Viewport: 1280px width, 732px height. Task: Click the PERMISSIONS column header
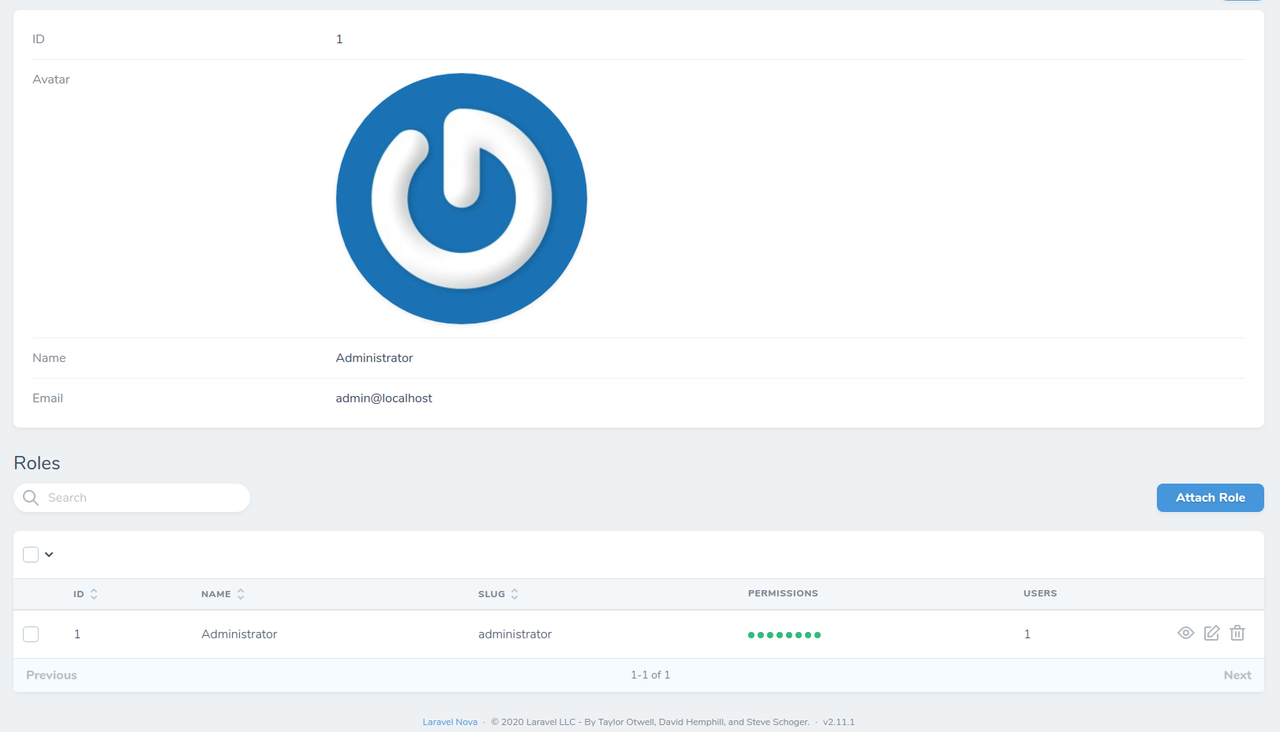tap(783, 593)
